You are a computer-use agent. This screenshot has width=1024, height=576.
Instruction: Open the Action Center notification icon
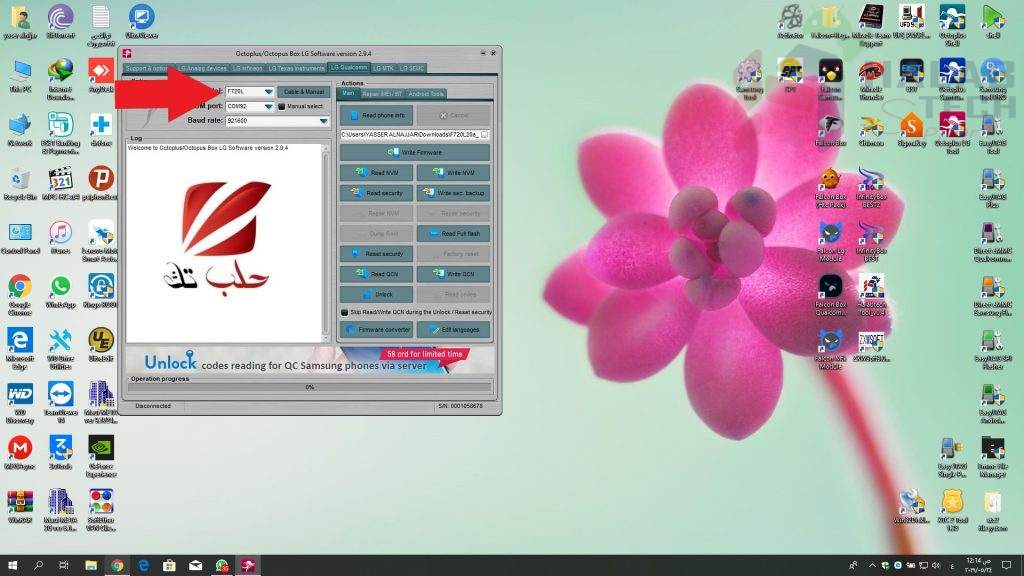(1006, 565)
